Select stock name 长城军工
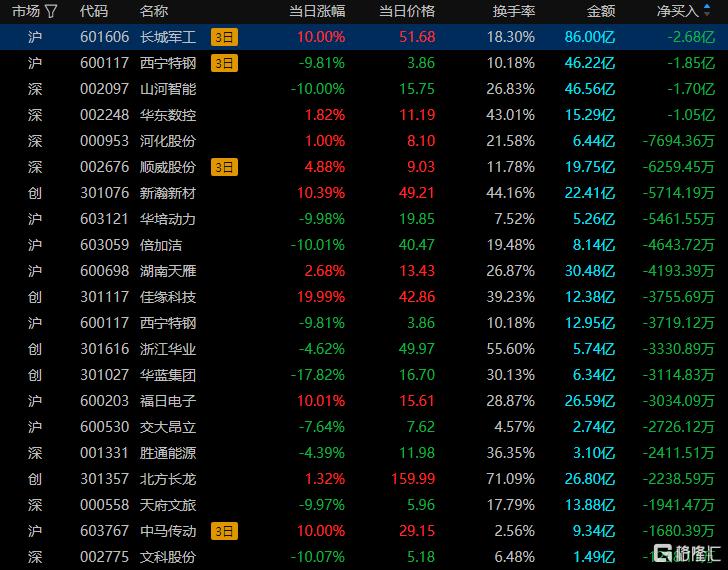 tap(168, 37)
